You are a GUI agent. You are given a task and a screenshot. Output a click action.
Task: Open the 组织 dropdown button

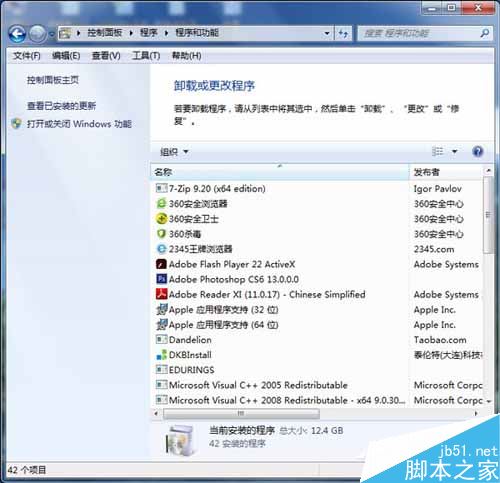click(174, 152)
